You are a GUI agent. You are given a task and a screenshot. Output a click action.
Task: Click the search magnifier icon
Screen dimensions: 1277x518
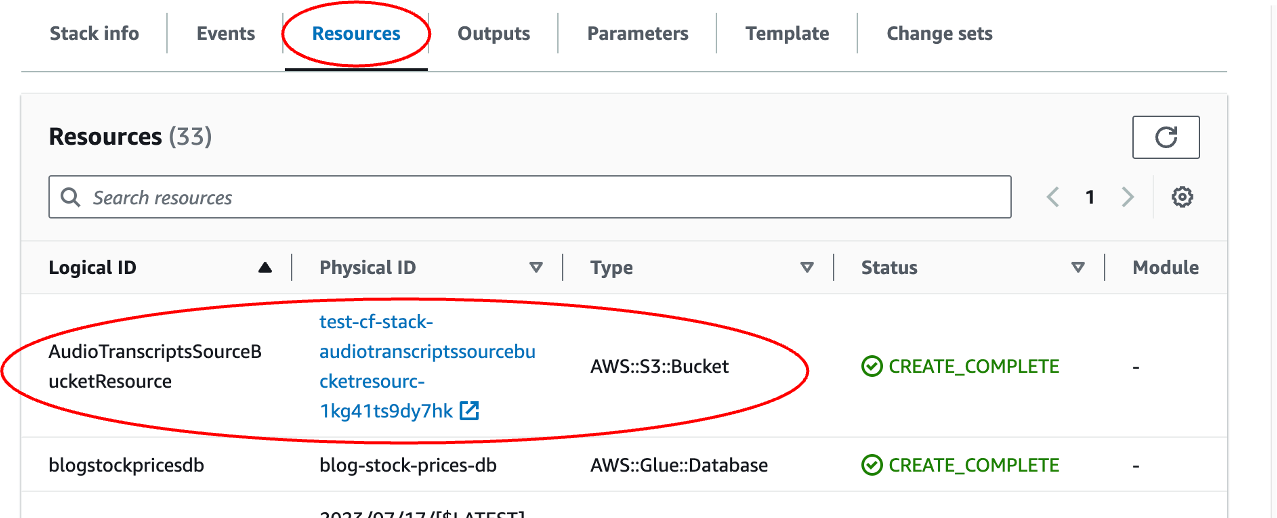(x=70, y=197)
